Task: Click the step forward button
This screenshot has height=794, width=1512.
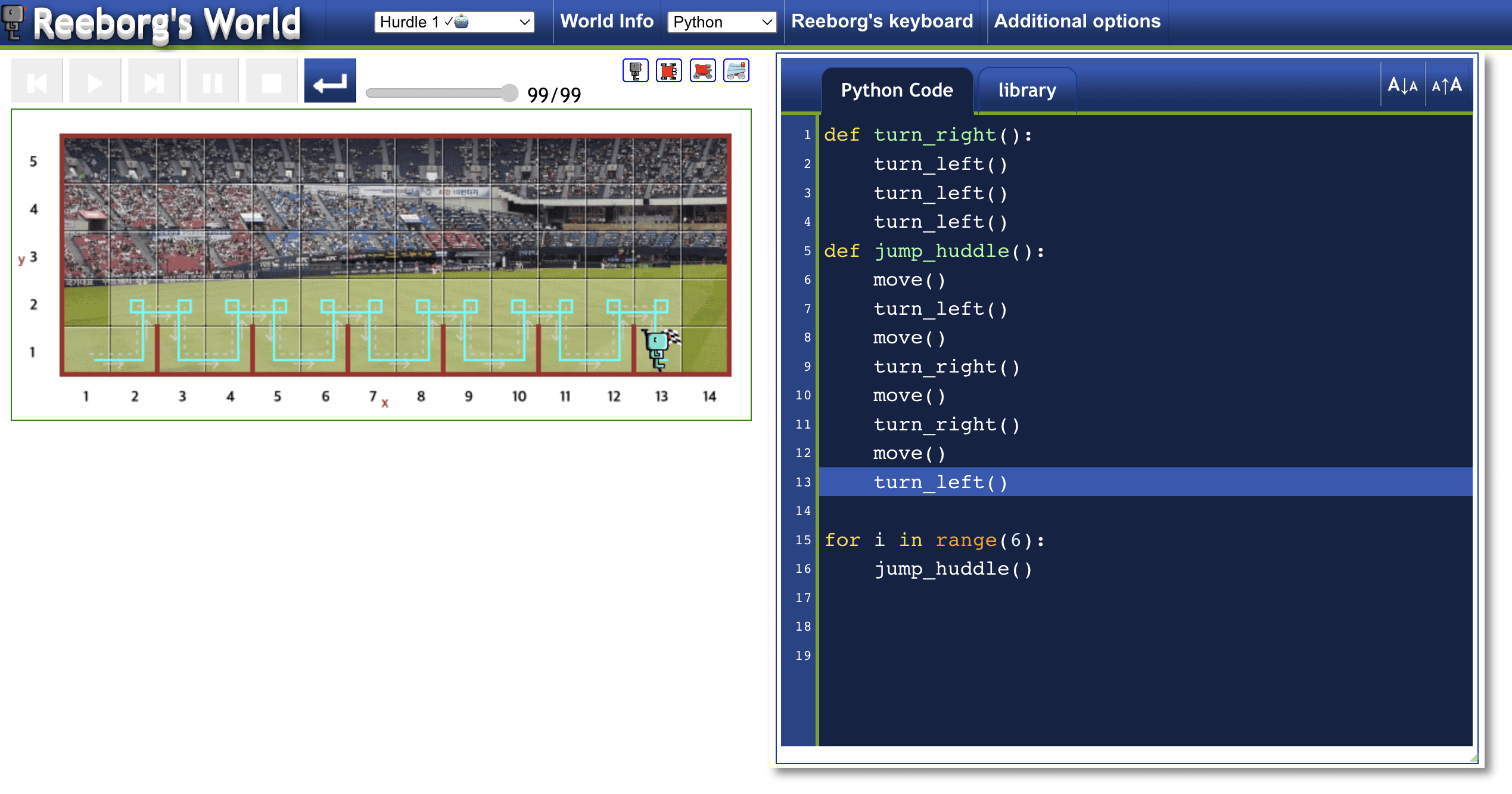Action: coord(154,82)
